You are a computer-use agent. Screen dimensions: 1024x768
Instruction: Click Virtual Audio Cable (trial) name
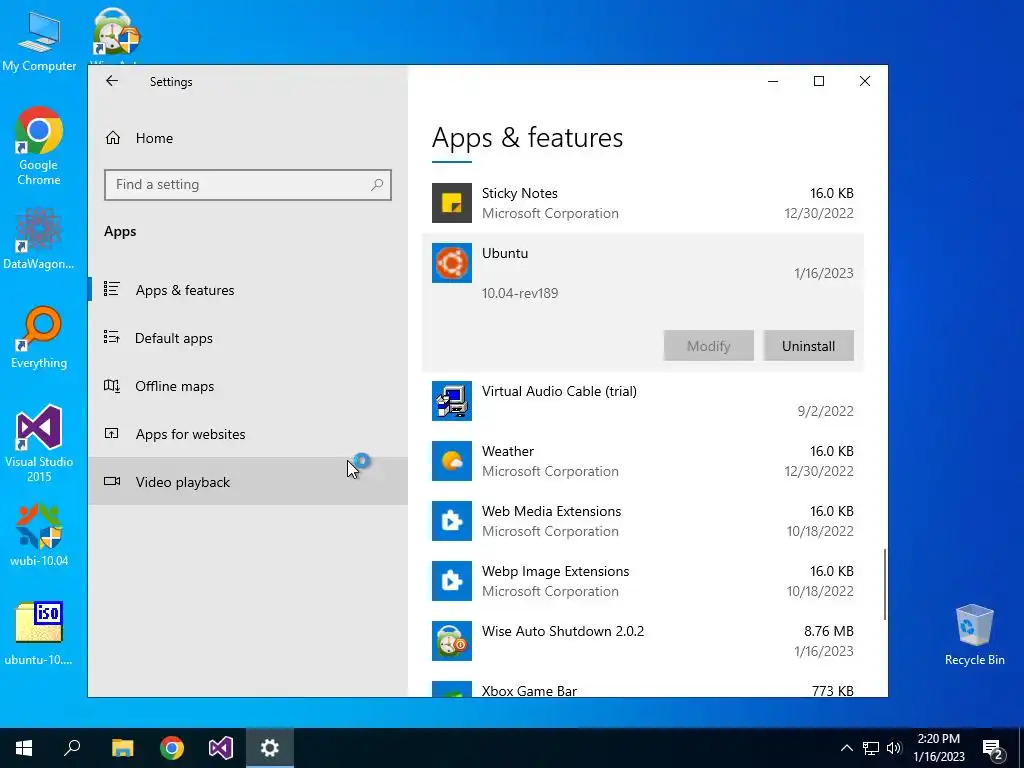559,391
